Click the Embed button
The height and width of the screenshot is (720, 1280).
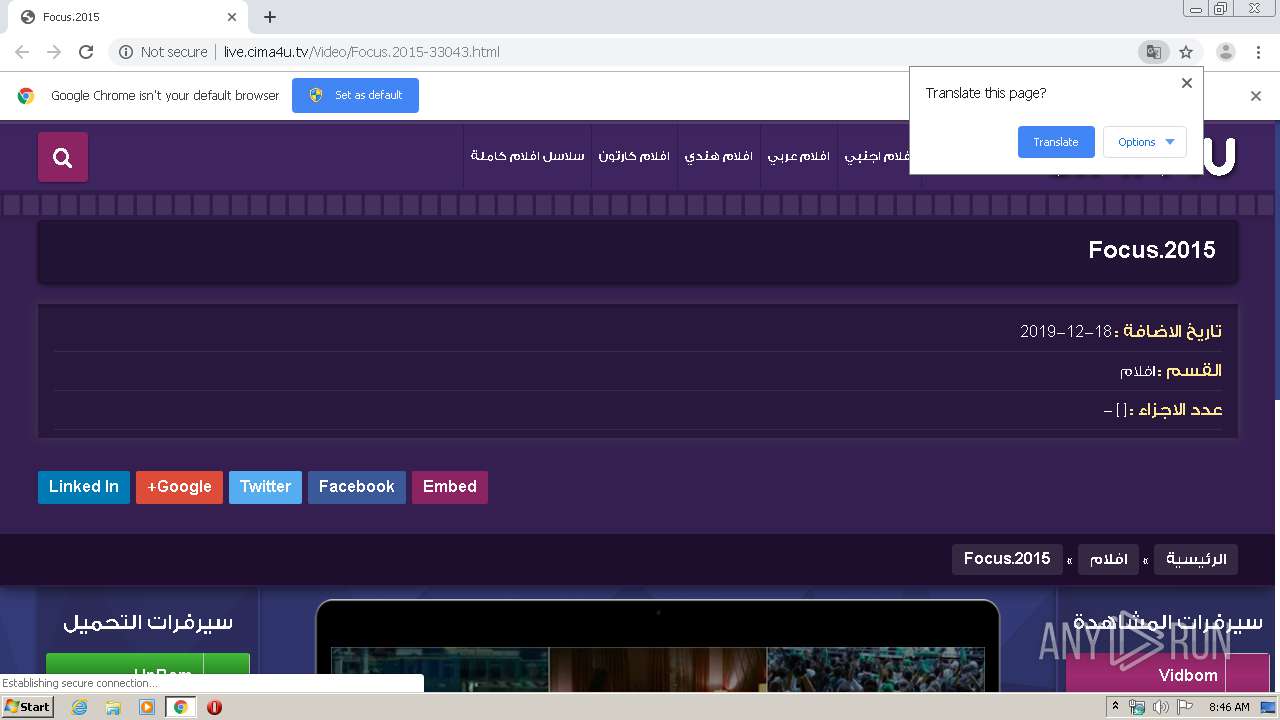tap(450, 487)
